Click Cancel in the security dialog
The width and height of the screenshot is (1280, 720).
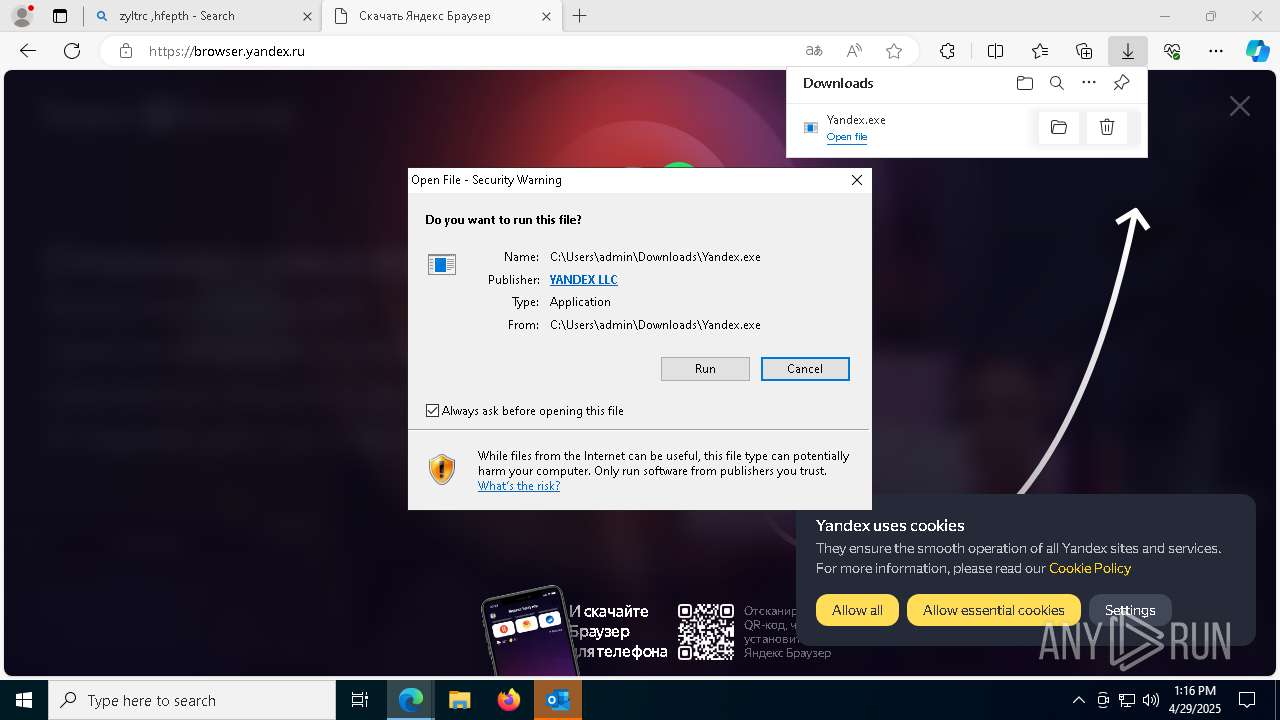(805, 369)
